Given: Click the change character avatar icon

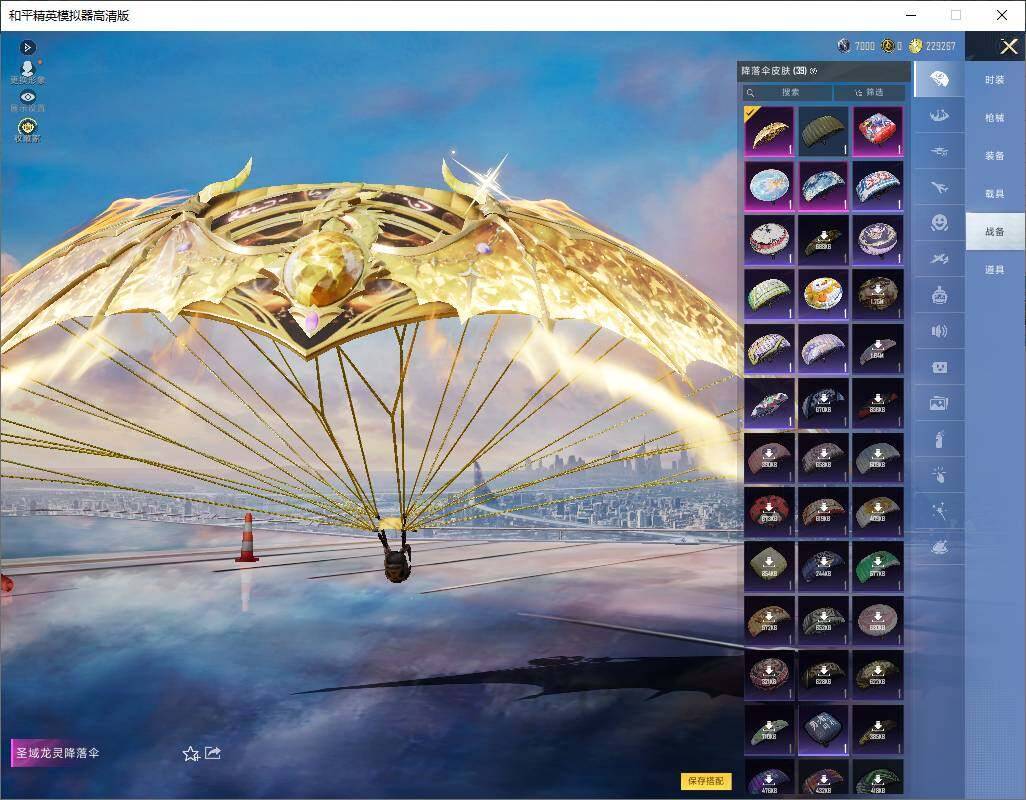Looking at the screenshot, I should pyautogui.click(x=27, y=72).
